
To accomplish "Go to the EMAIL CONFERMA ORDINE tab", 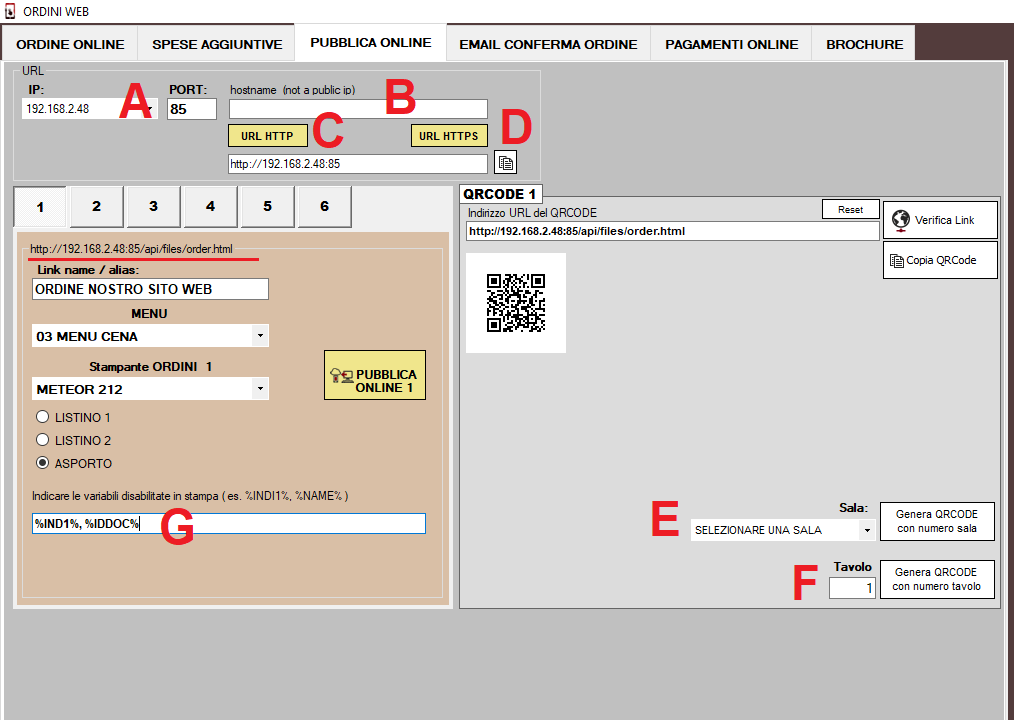I will point(548,44).
